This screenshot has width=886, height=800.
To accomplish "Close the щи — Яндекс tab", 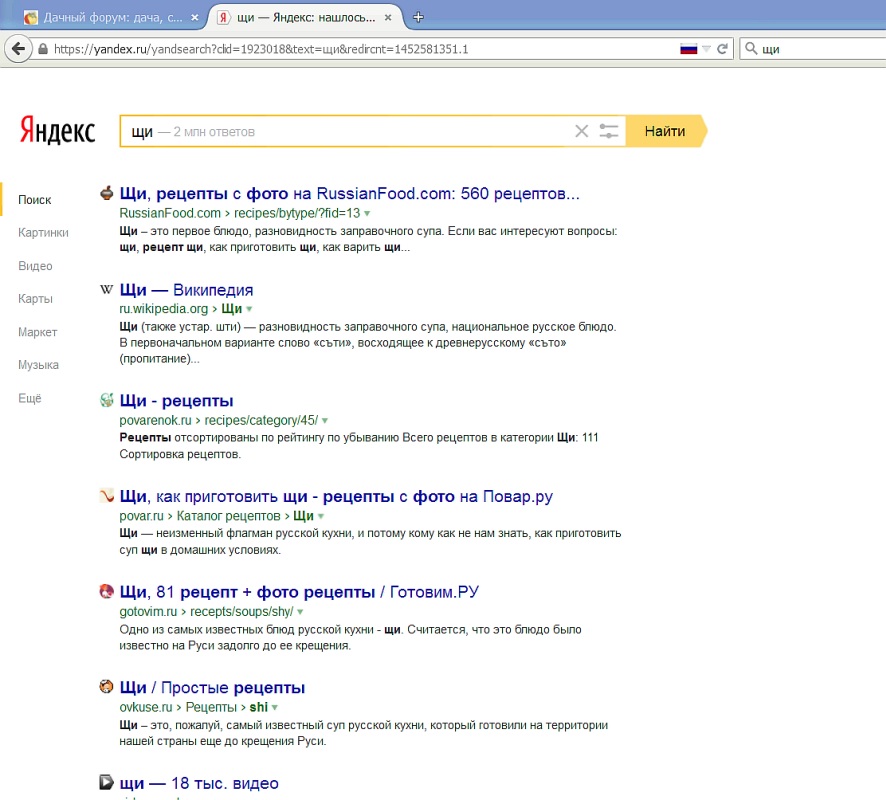I will point(388,18).
